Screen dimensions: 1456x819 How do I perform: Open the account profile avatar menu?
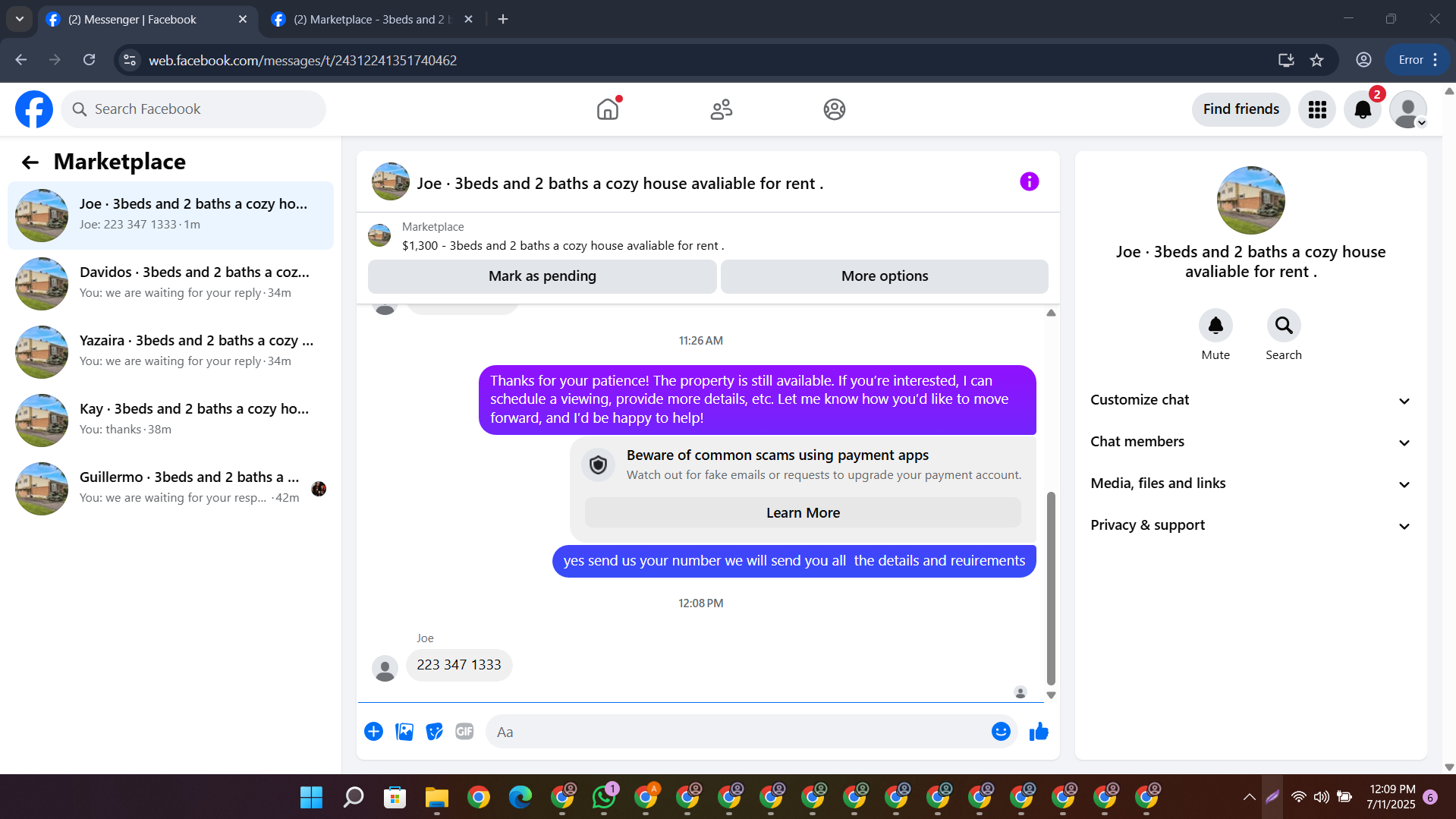(x=1408, y=109)
